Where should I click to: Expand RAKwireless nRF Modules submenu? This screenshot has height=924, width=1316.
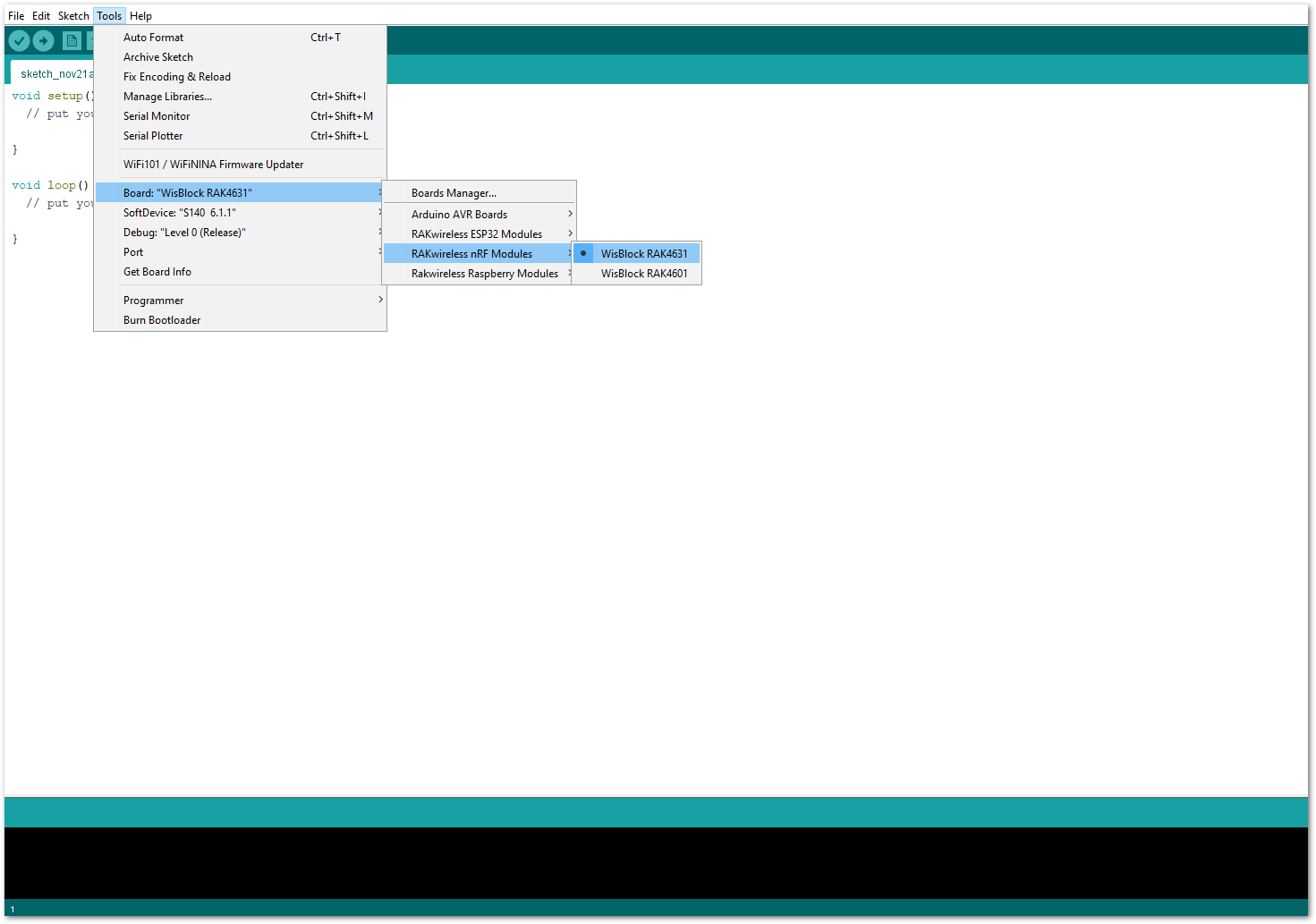click(479, 254)
